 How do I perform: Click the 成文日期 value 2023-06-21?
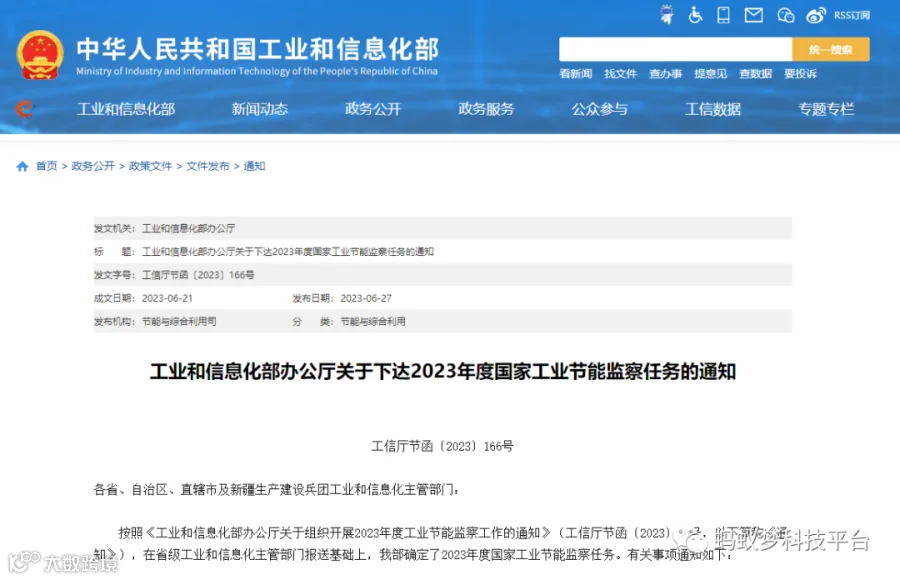pos(168,299)
